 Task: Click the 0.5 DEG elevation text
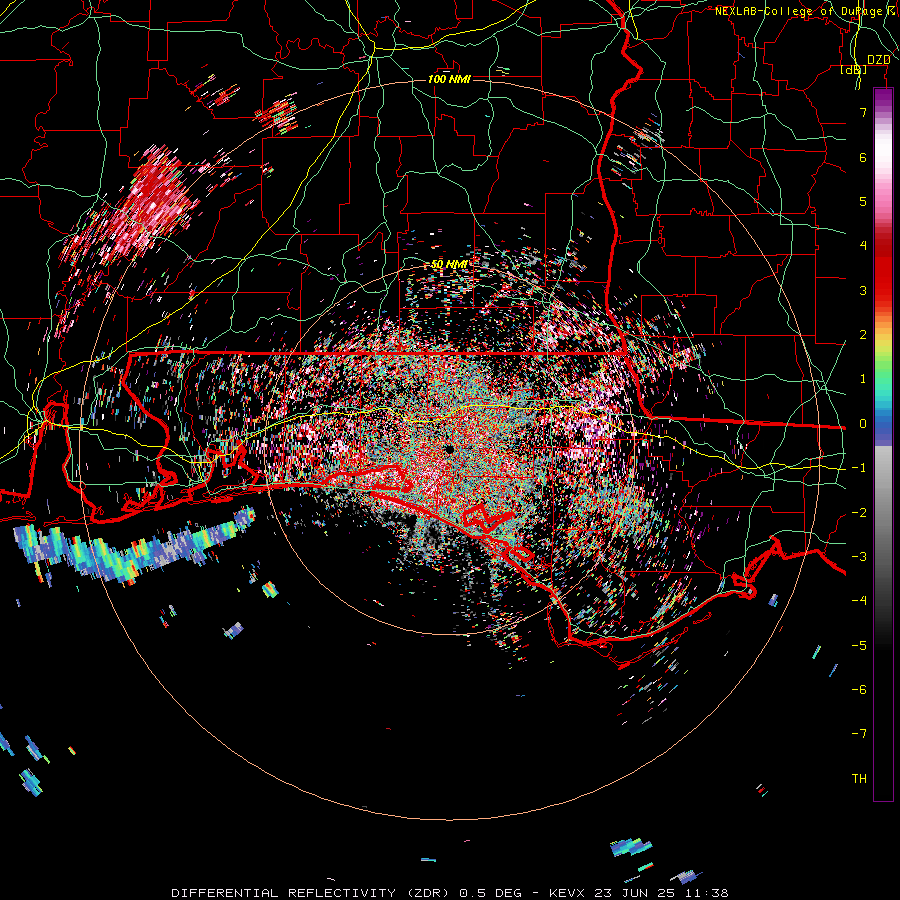point(491,893)
